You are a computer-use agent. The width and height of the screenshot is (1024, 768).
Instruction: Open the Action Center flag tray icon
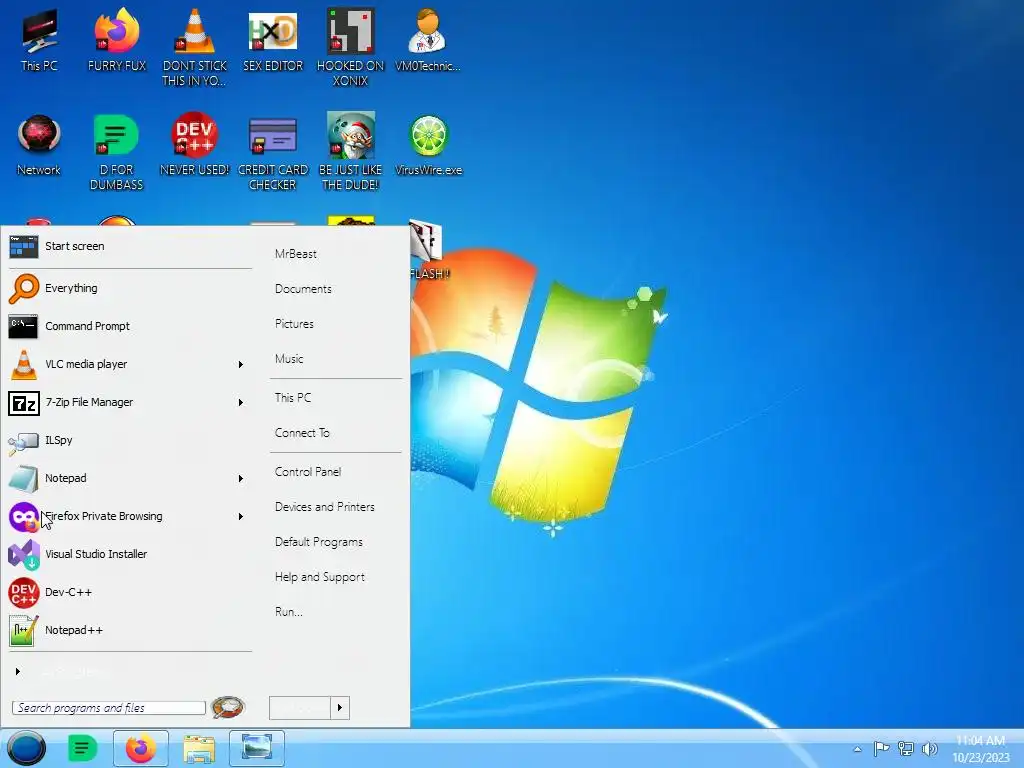(x=881, y=748)
